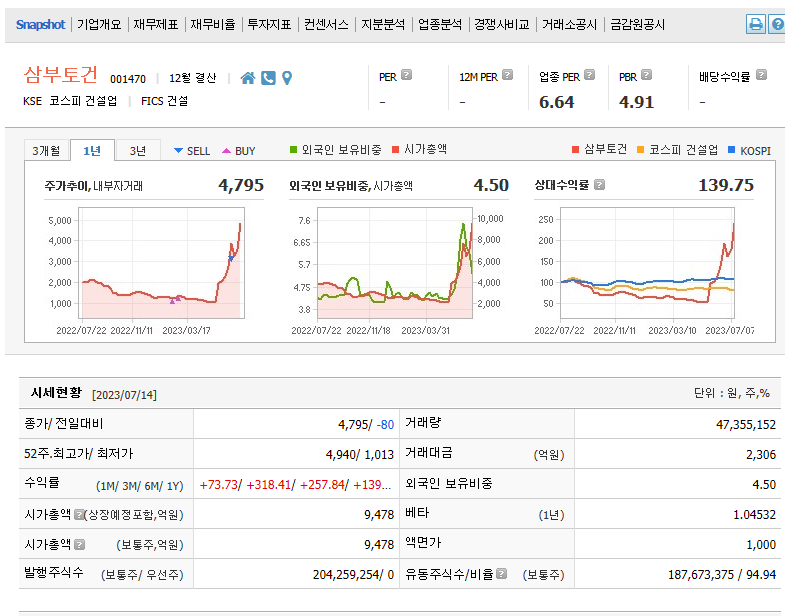
Task: Click the 삼부토건 company name
Action: [x=61, y=75]
